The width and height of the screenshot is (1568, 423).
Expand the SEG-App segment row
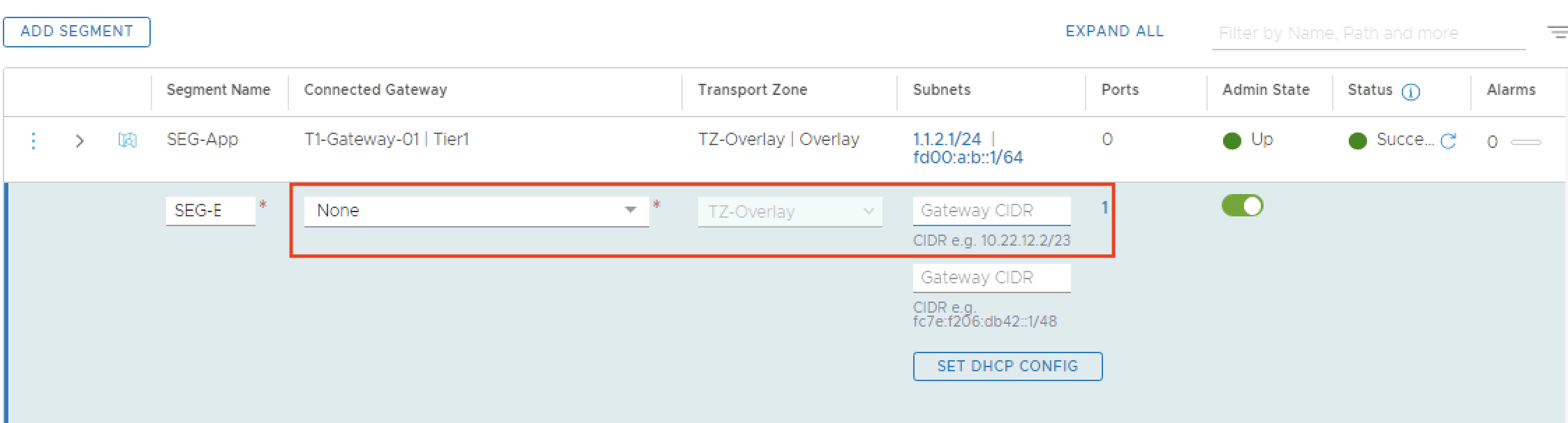click(x=80, y=141)
